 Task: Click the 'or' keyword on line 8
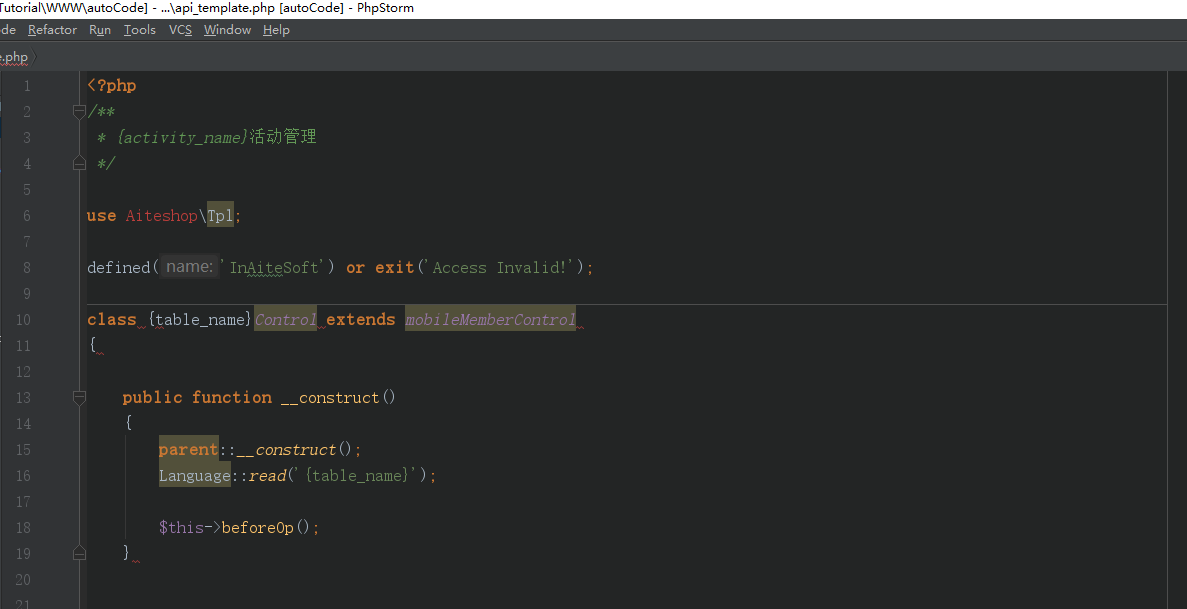tap(355, 267)
